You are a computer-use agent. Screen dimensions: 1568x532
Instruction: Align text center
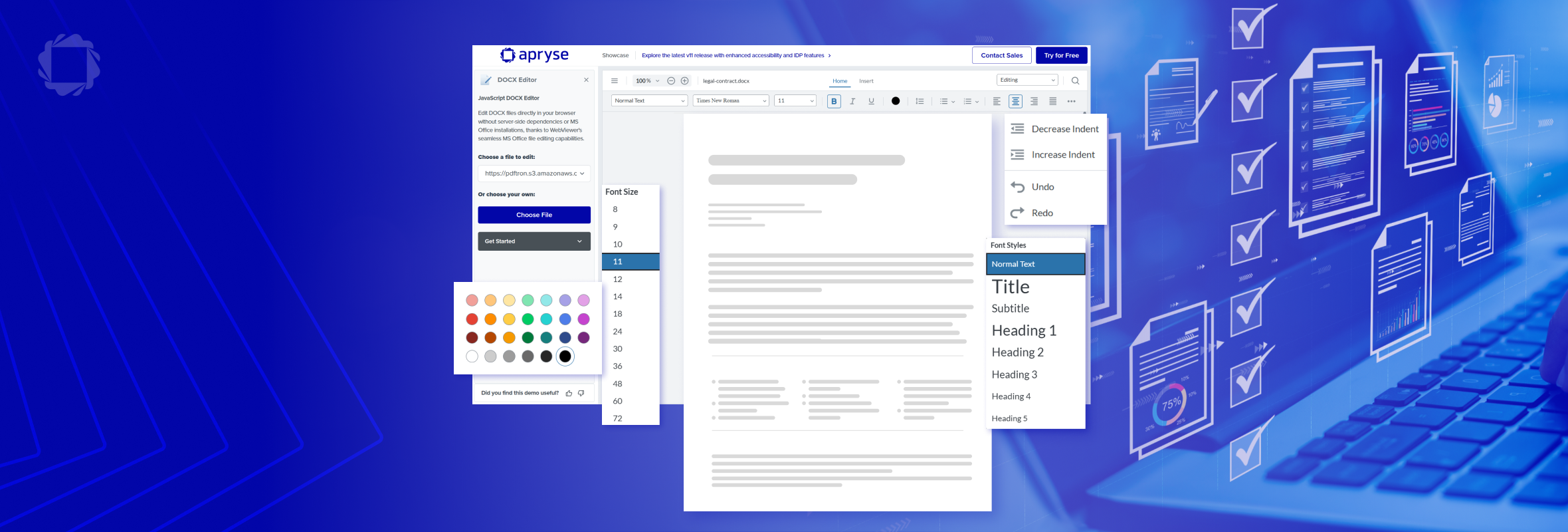tap(1015, 101)
